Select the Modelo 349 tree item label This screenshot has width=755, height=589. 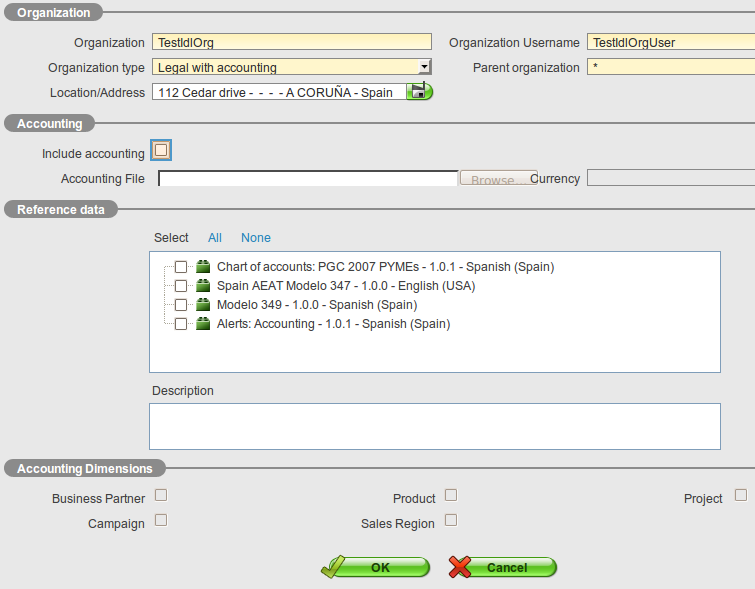(317, 305)
